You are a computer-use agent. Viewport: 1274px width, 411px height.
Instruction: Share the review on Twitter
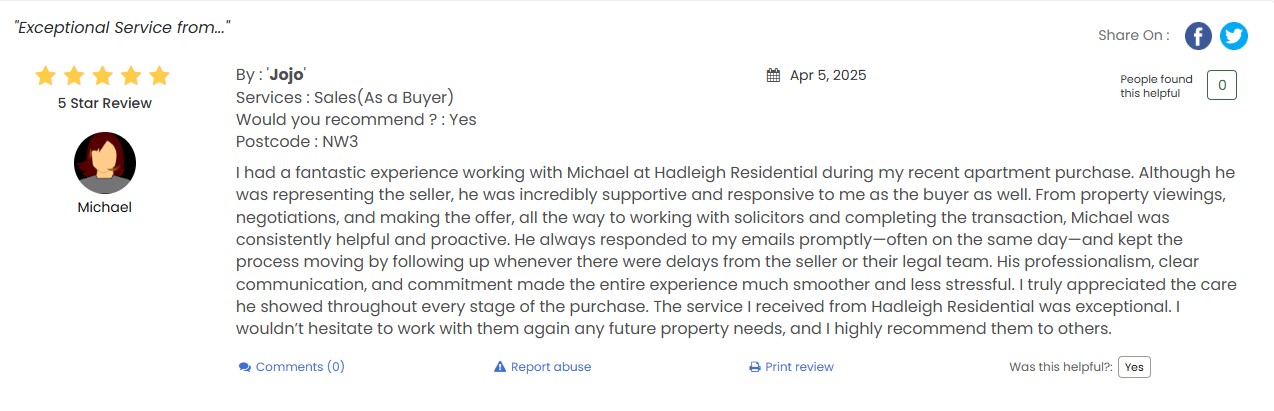tap(1233, 36)
